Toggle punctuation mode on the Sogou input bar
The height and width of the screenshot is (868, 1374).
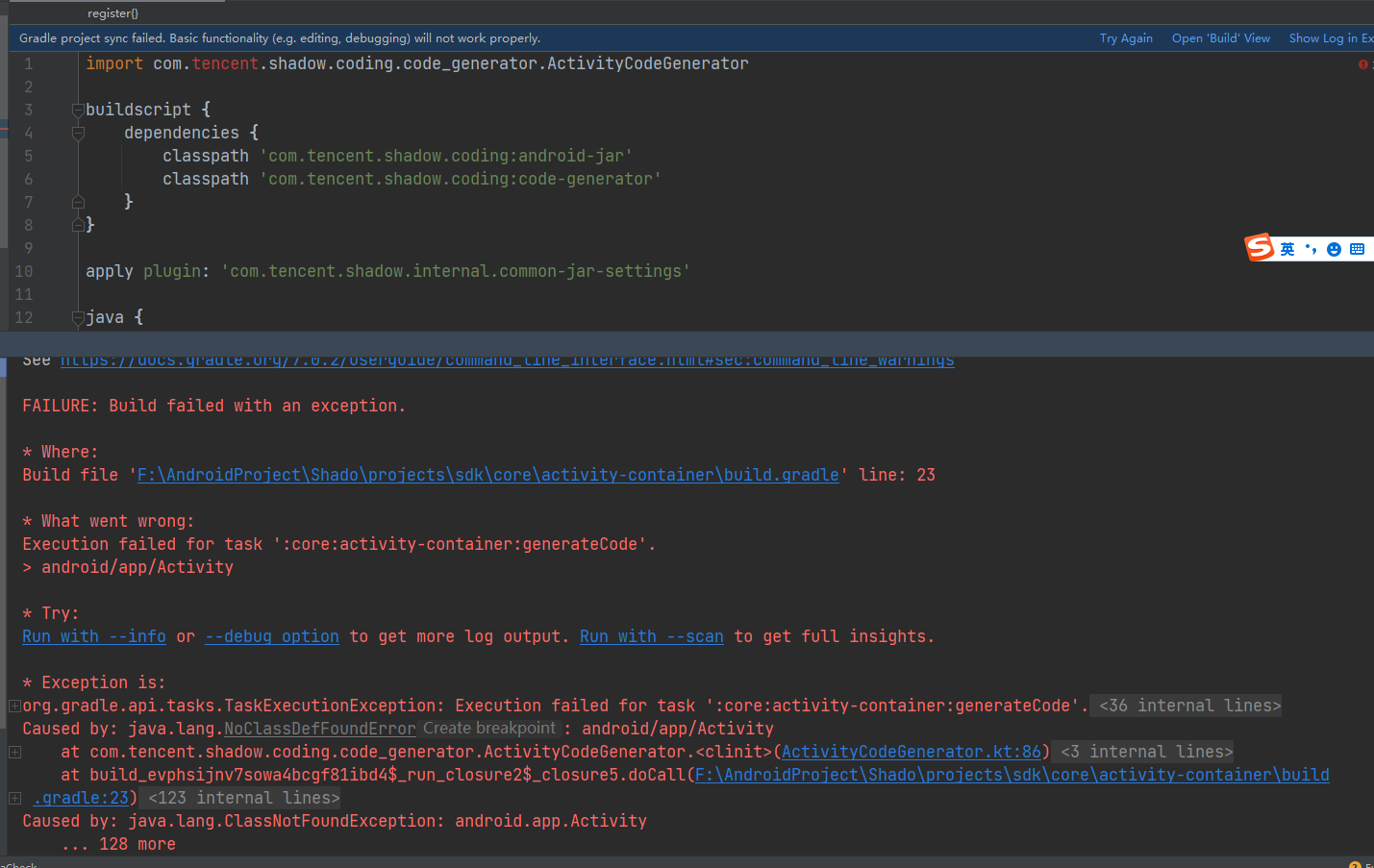click(x=1311, y=248)
